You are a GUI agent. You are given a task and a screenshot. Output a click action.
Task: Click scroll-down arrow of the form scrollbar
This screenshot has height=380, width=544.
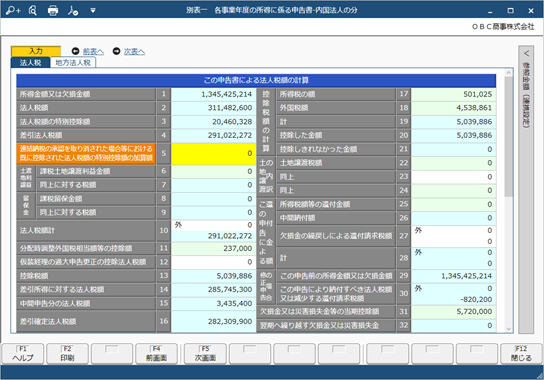click(x=509, y=329)
